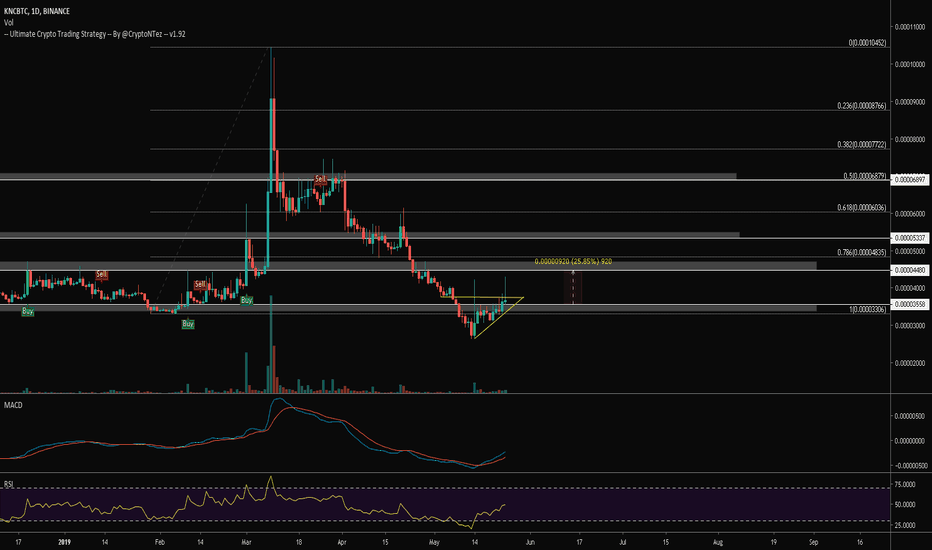Click the Jun label on time axis
This screenshot has height=550, width=932.
530,542
